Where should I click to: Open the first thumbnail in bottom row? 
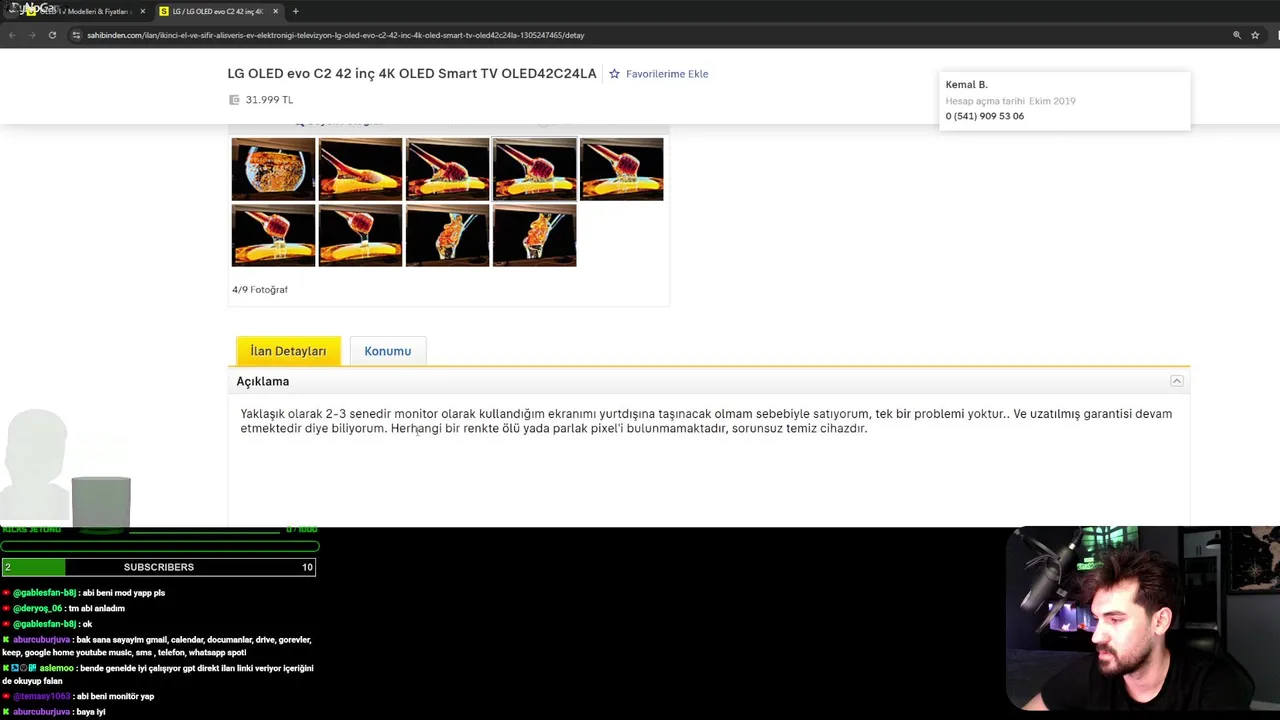tap(273, 235)
